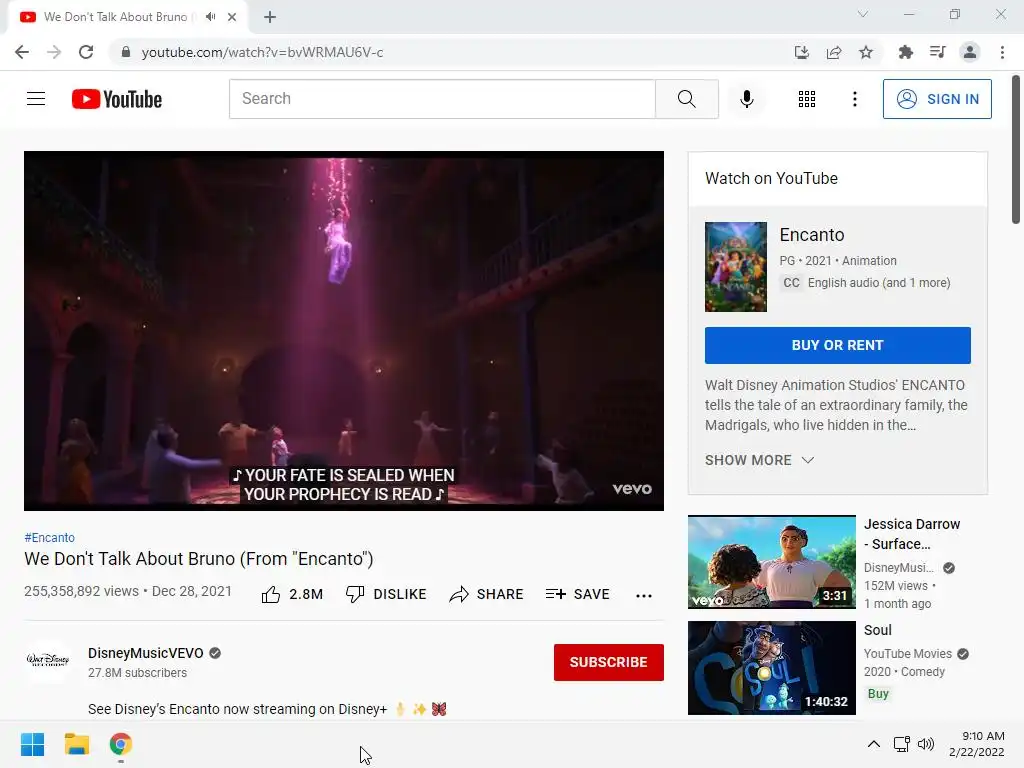Click BUY OR RENT for Encanto
Image resolution: width=1024 pixels, height=768 pixels.
(837, 345)
